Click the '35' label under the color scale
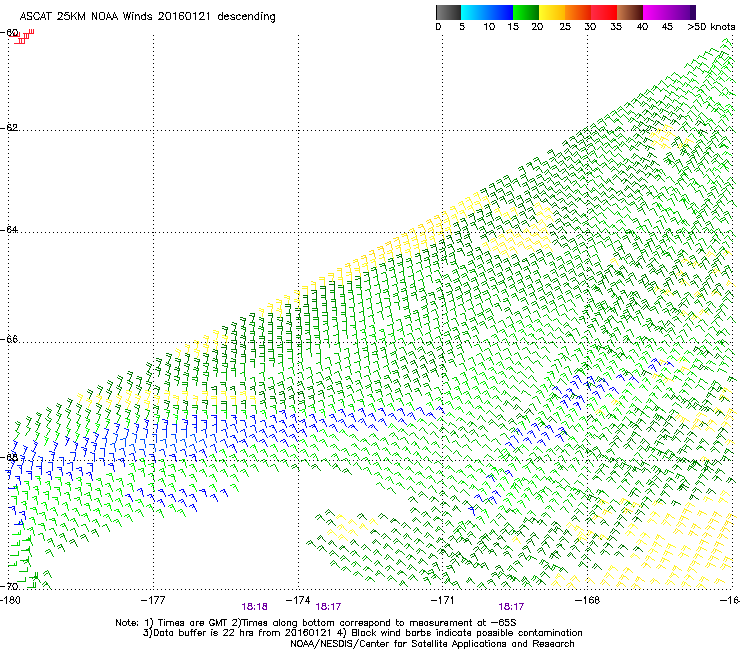Viewport: 740px width, 650px height. (x=616, y=27)
